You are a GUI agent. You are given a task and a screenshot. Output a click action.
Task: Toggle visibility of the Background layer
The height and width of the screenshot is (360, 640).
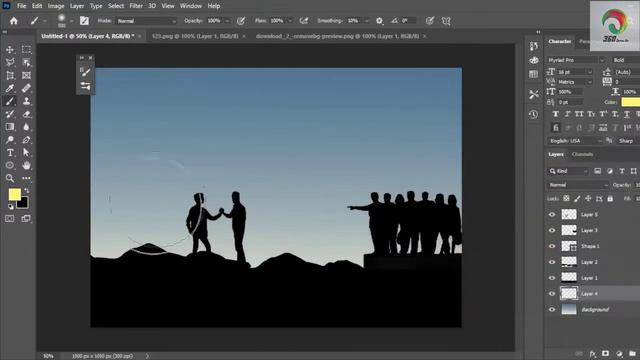coord(552,309)
